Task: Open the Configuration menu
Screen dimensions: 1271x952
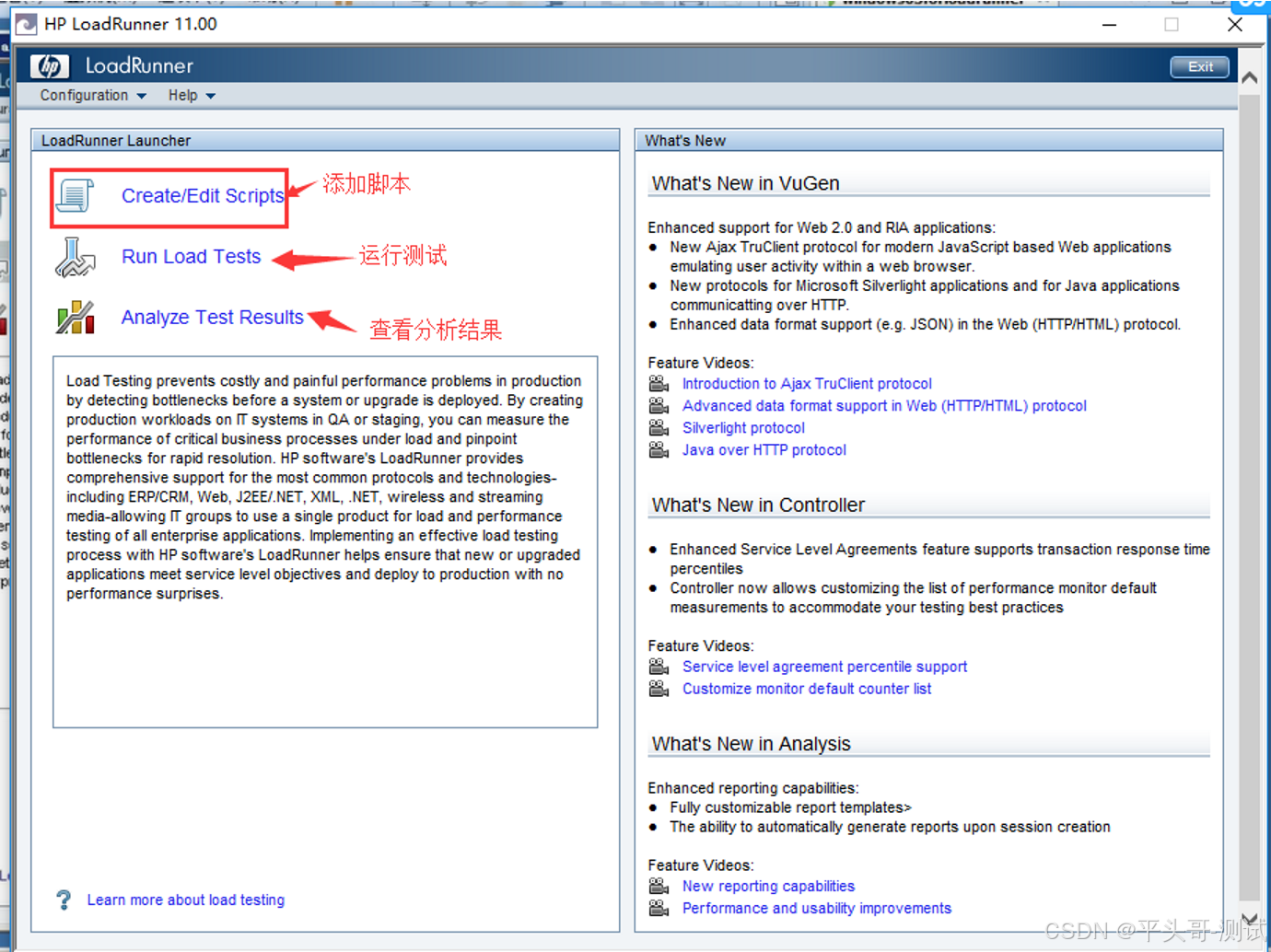Action: point(93,96)
